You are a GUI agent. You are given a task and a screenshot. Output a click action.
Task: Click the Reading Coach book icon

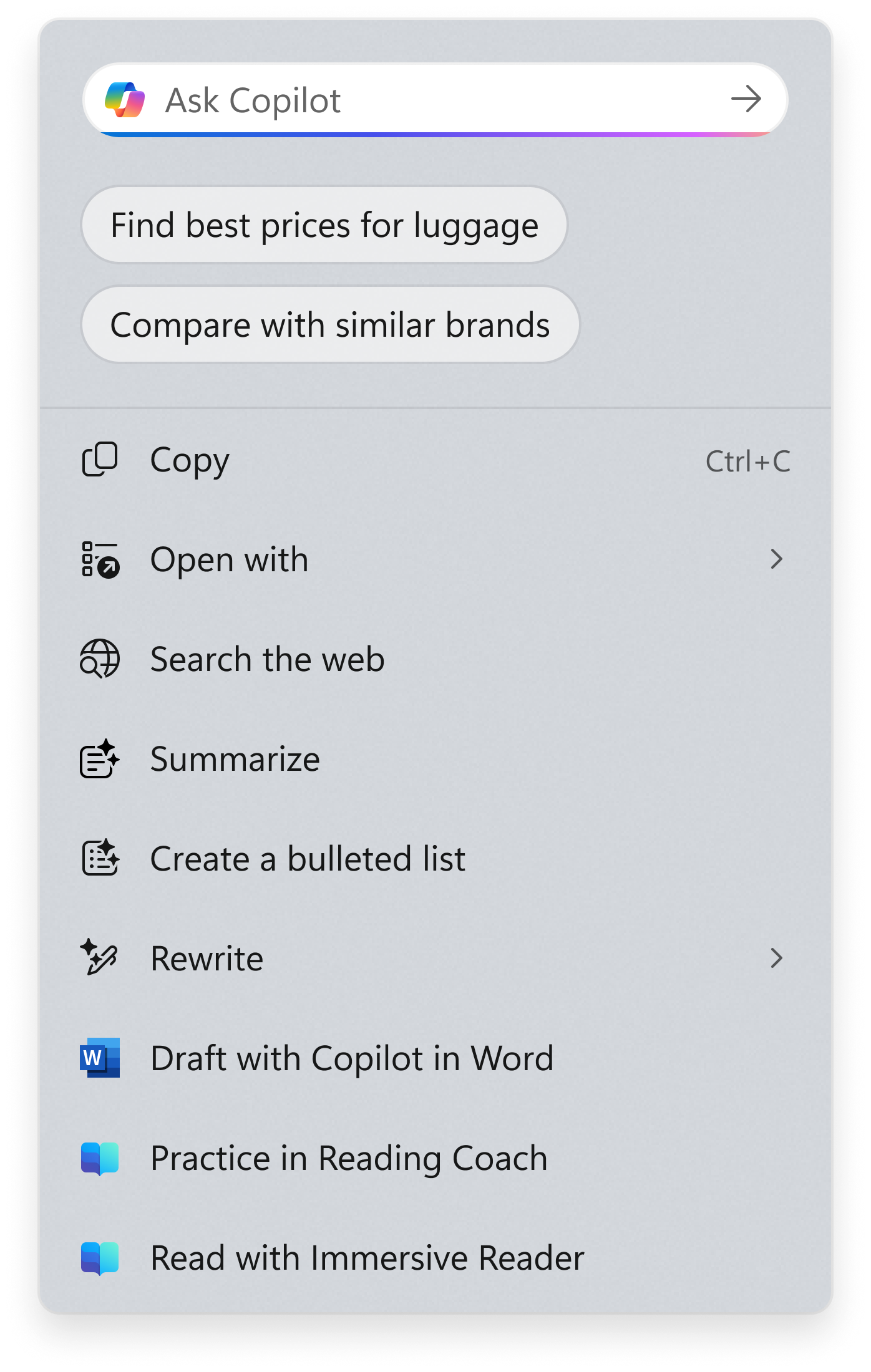100,1158
